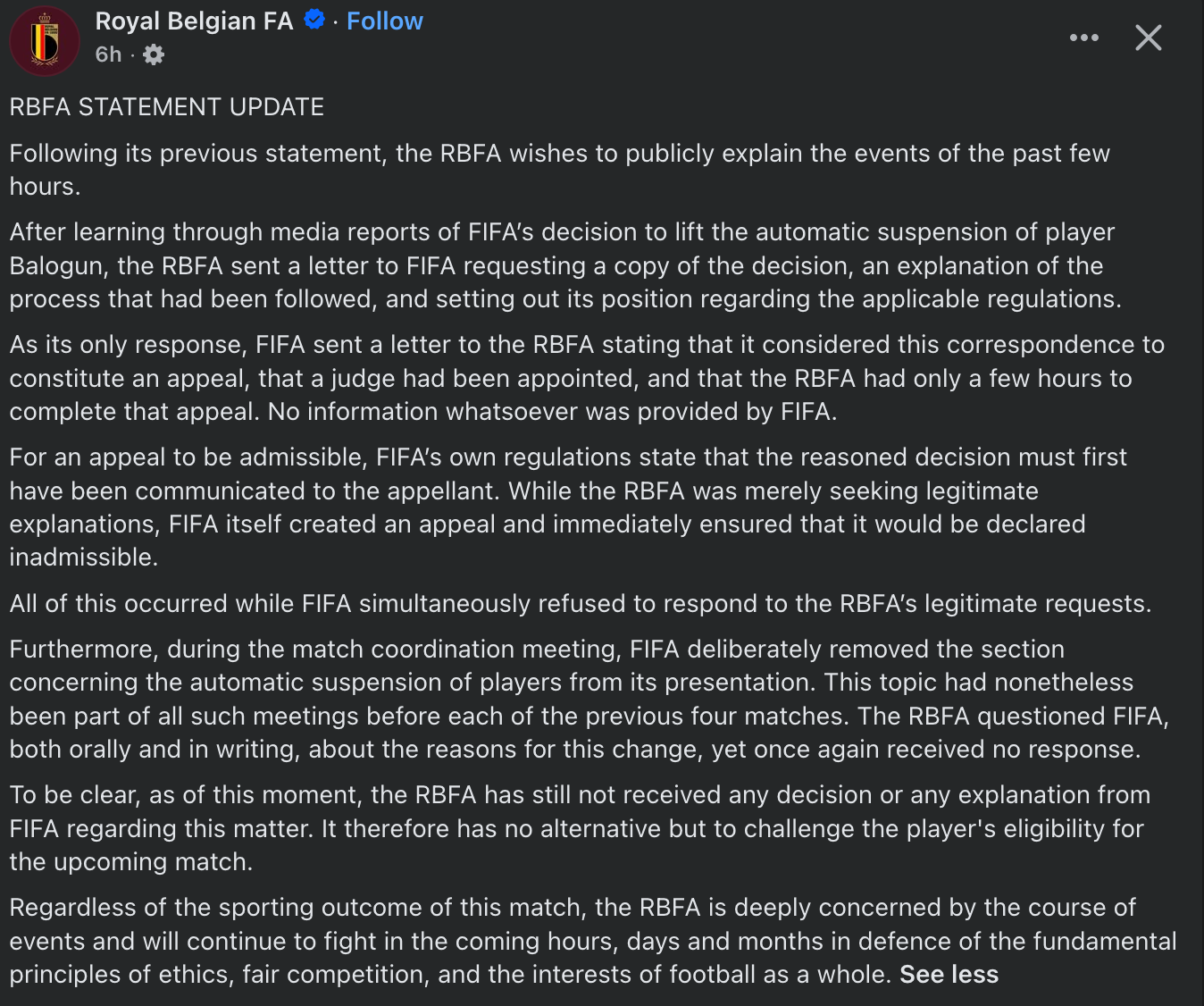Image resolution: width=1204 pixels, height=1006 pixels.
Task: Collapse the post with See less
Action: click(x=949, y=974)
